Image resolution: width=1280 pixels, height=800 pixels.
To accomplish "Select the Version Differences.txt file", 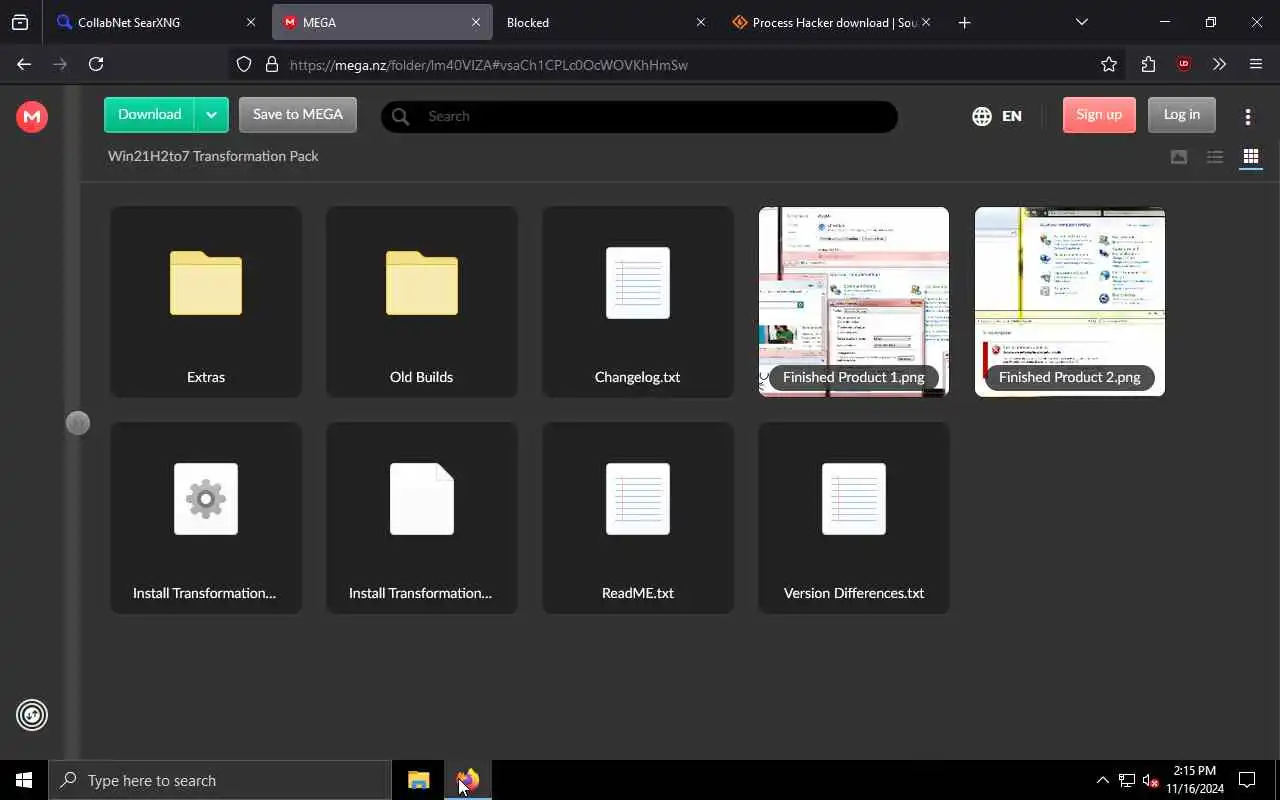I will pyautogui.click(x=854, y=518).
